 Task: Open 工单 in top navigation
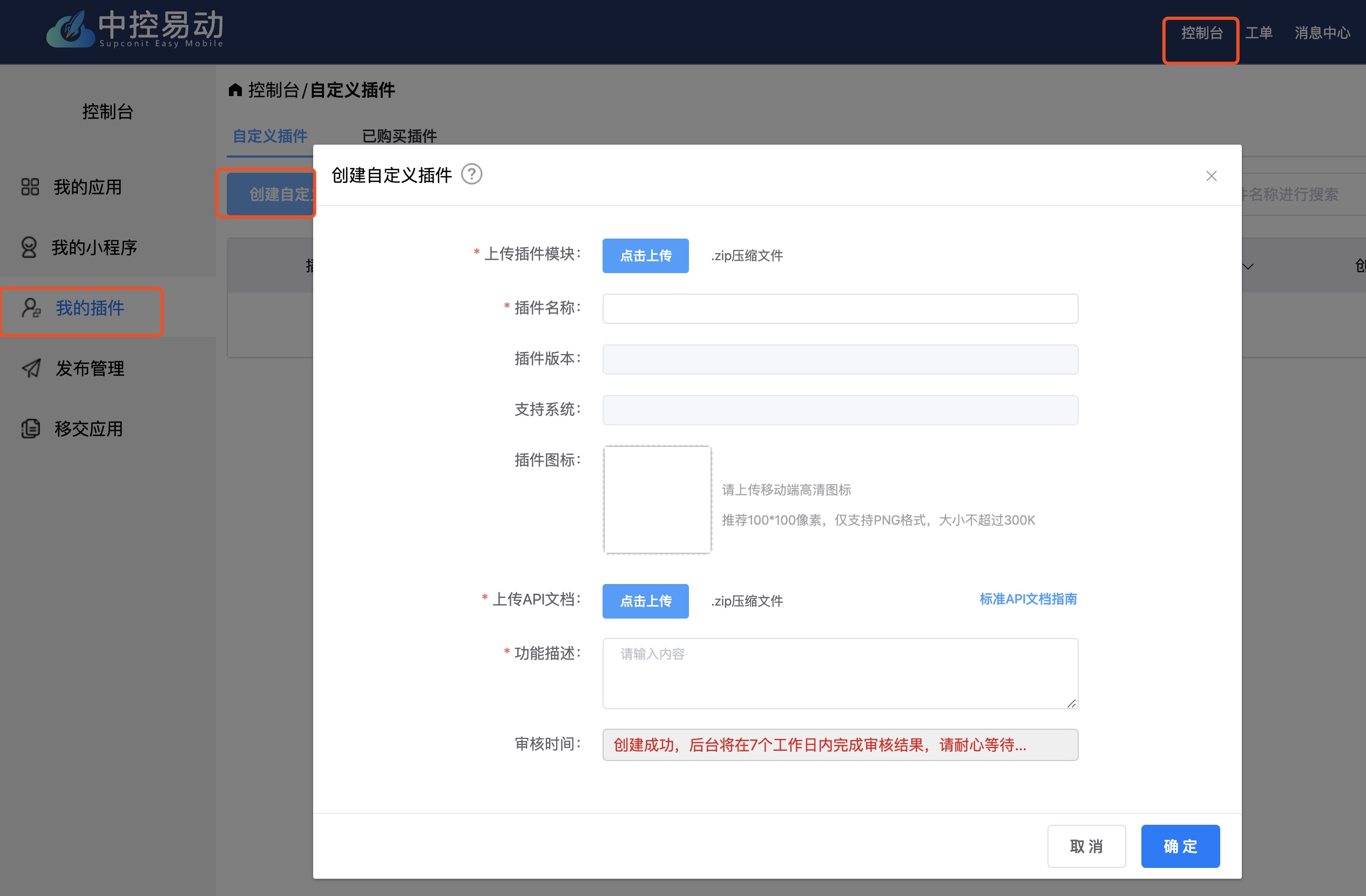pos(1258,33)
